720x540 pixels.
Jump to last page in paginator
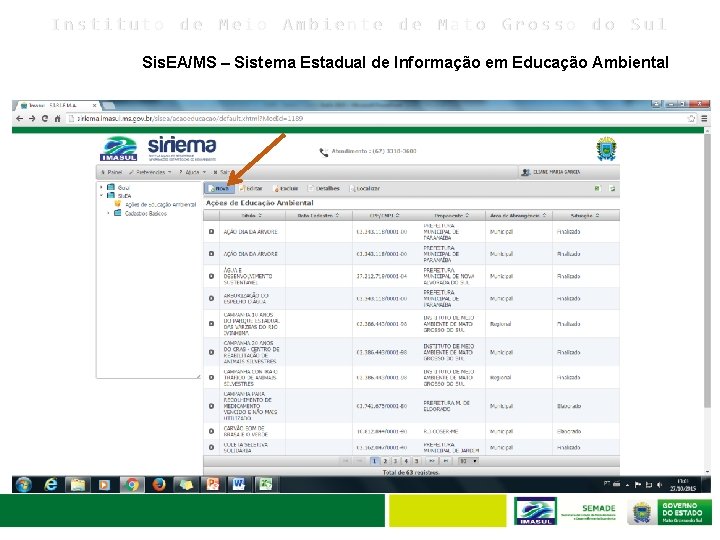(x=446, y=461)
